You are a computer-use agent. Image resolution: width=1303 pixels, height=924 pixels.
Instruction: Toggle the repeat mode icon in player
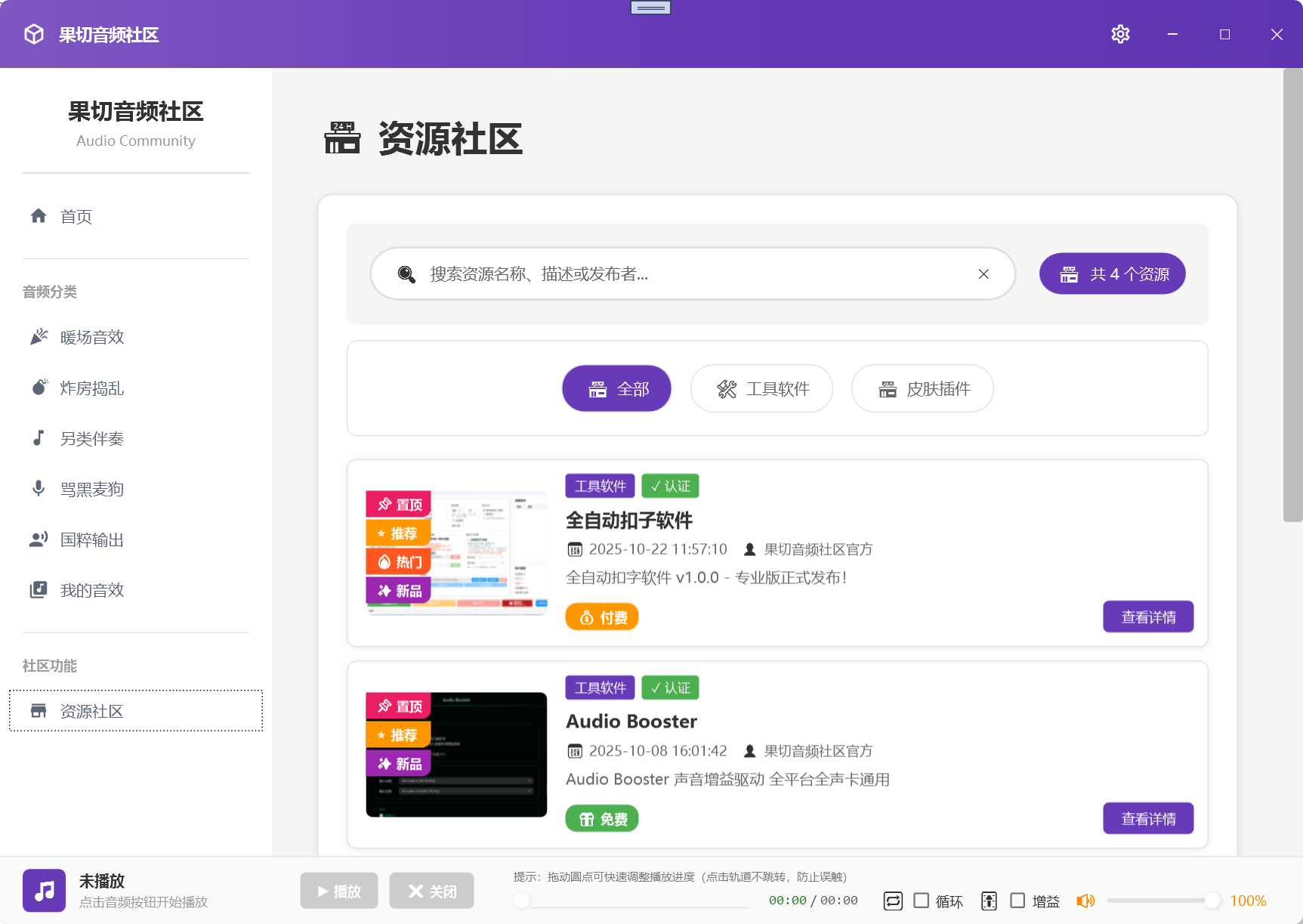pyautogui.click(x=893, y=901)
